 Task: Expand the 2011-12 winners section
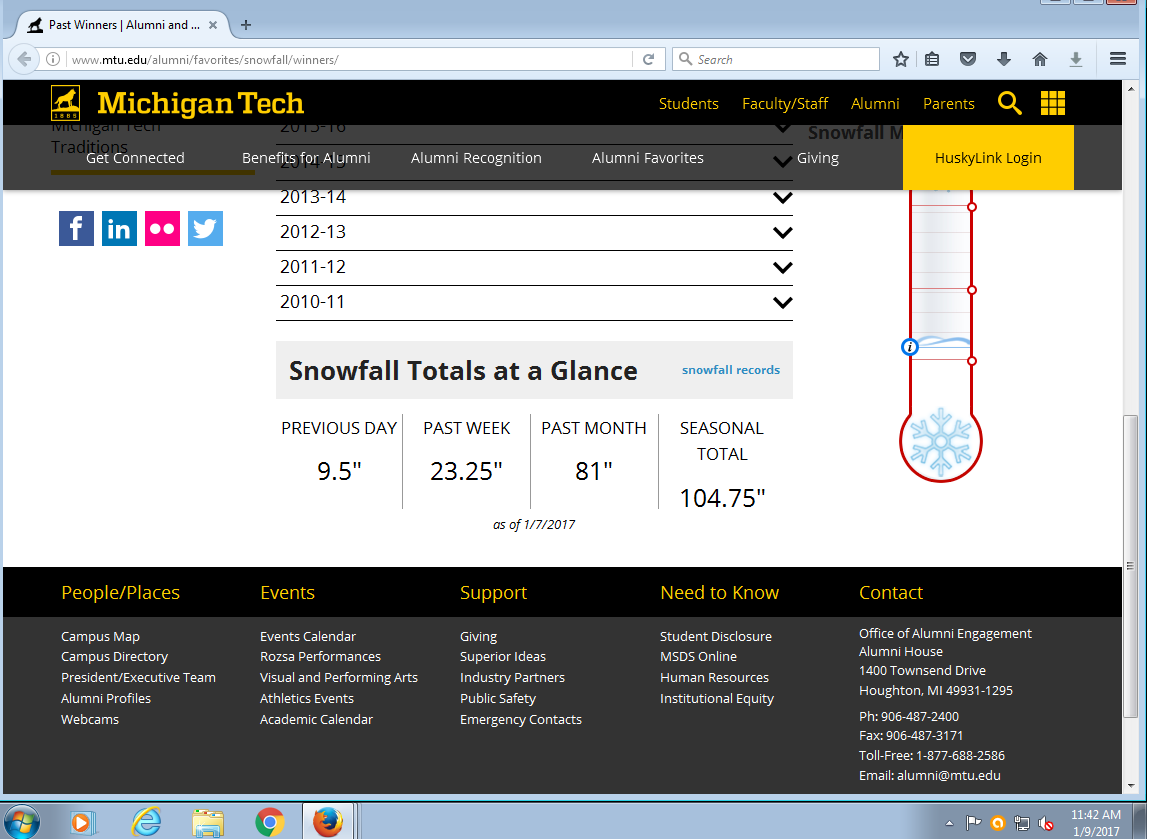coord(782,268)
